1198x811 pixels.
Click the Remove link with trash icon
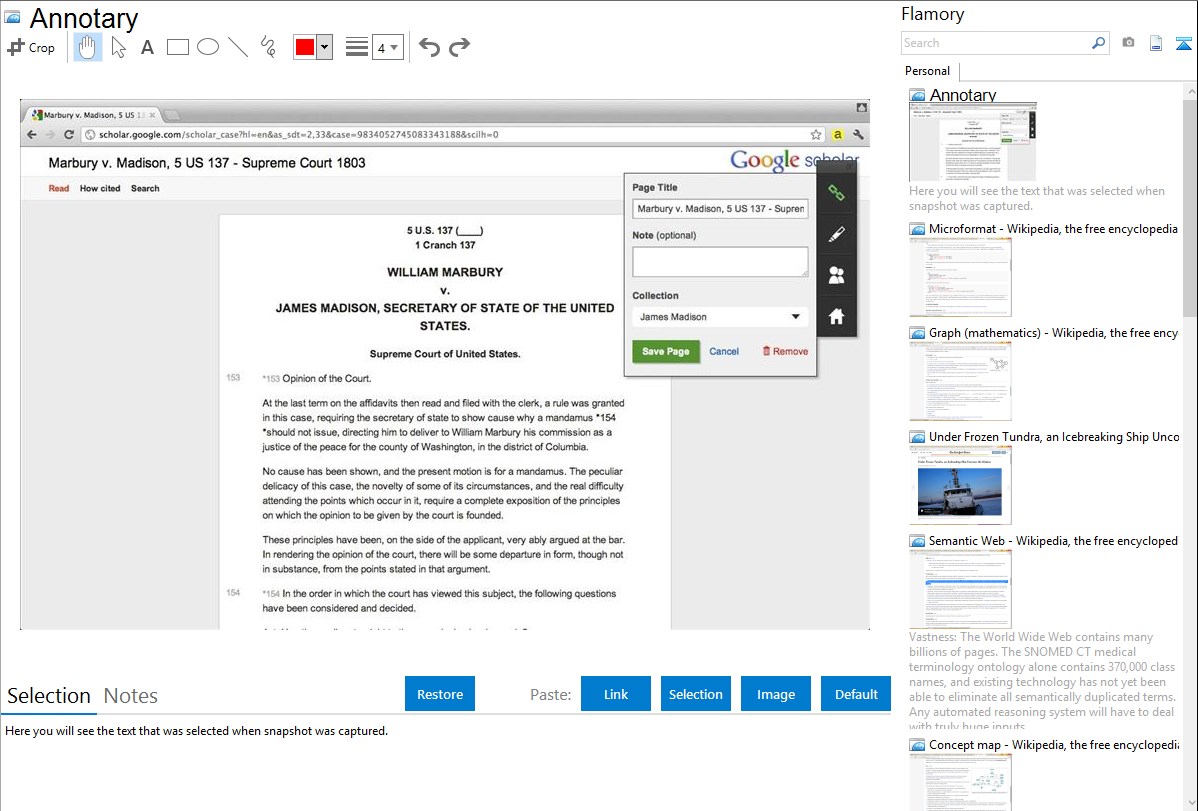click(785, 352)
